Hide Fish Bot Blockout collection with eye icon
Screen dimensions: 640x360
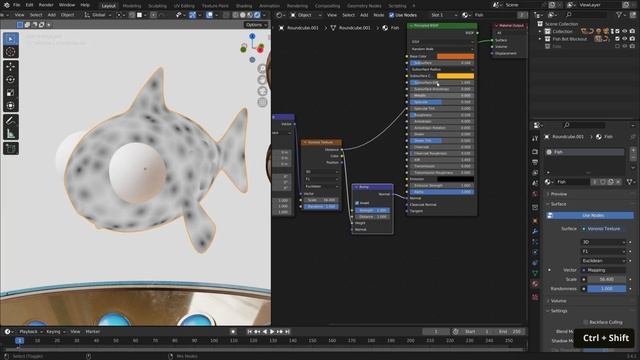coord(624,39)
